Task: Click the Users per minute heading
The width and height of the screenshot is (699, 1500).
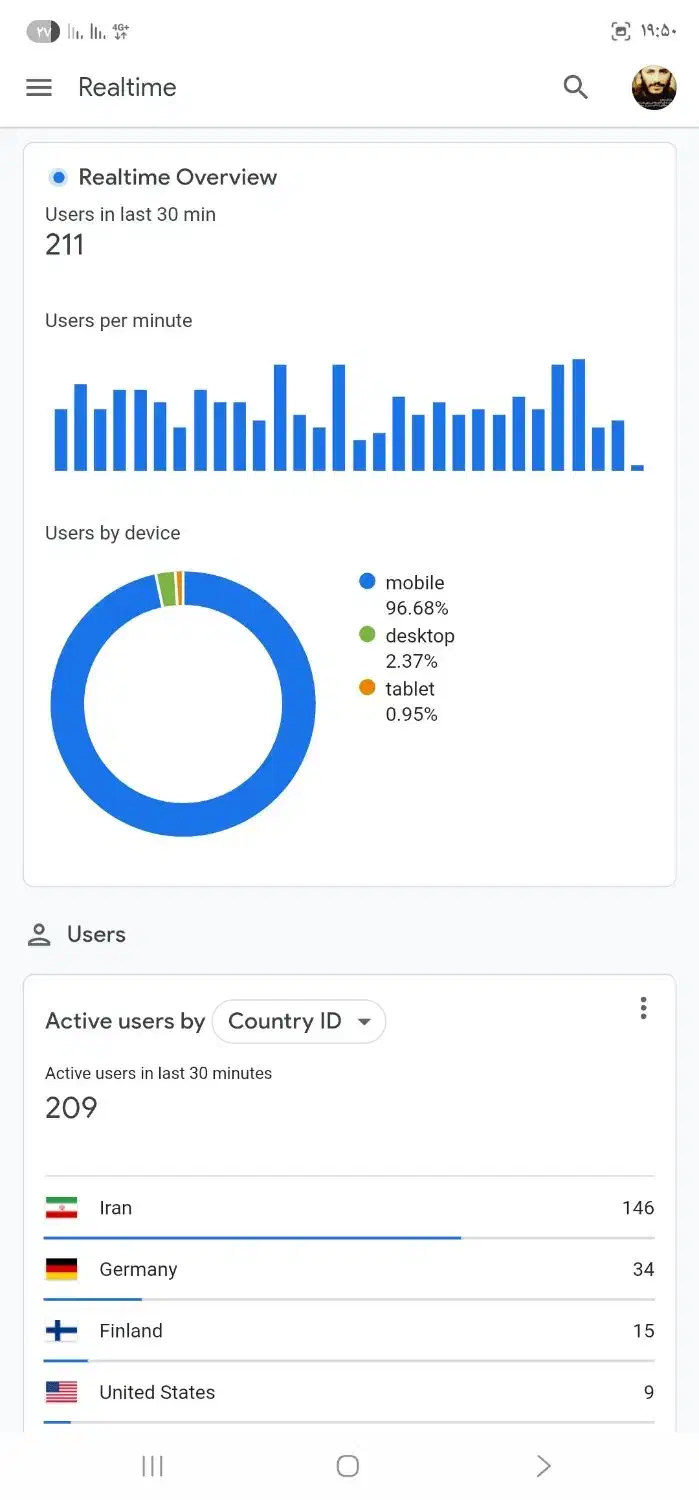Action: click(119, 321)
